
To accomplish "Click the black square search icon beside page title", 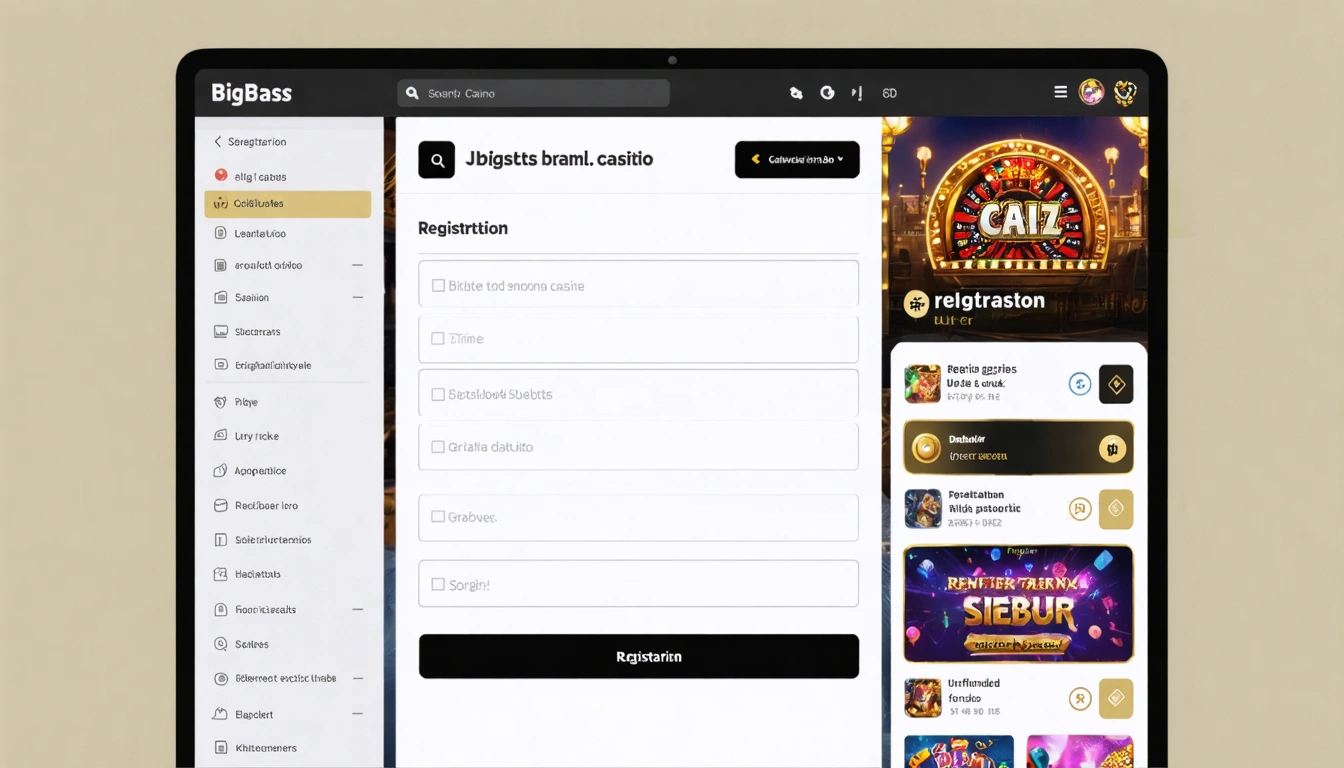I will (436, 159).
